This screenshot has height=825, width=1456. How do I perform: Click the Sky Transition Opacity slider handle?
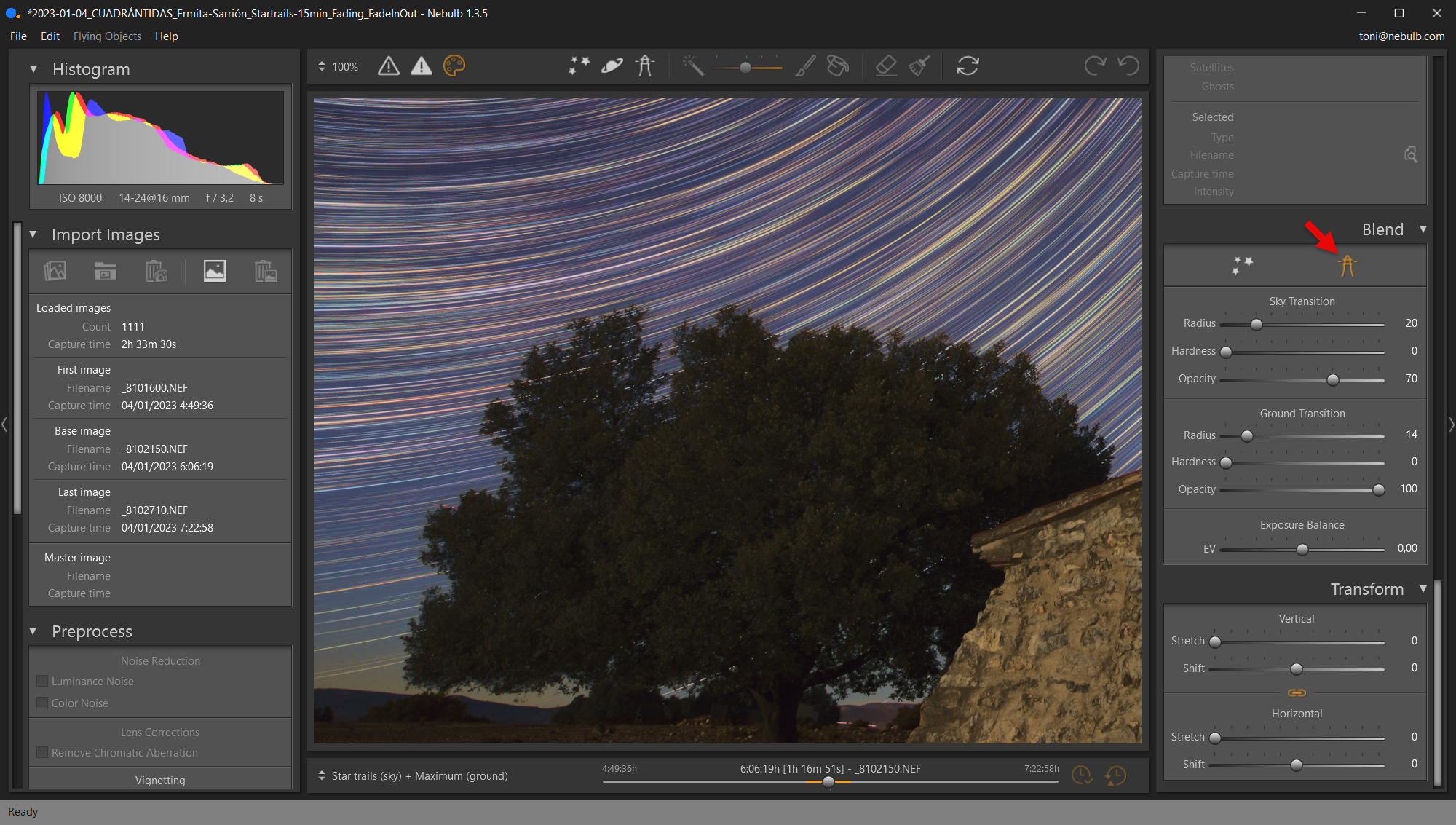(x=1333, y=380)
